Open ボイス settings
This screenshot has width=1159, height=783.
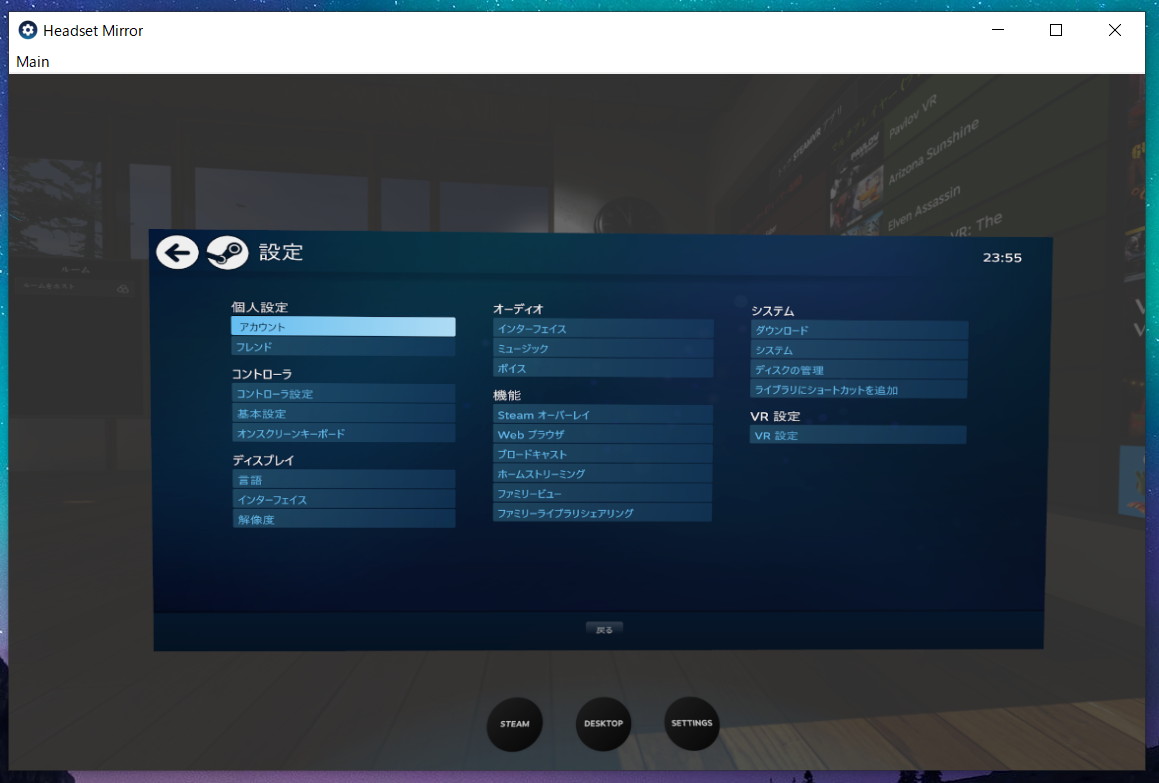603,368
